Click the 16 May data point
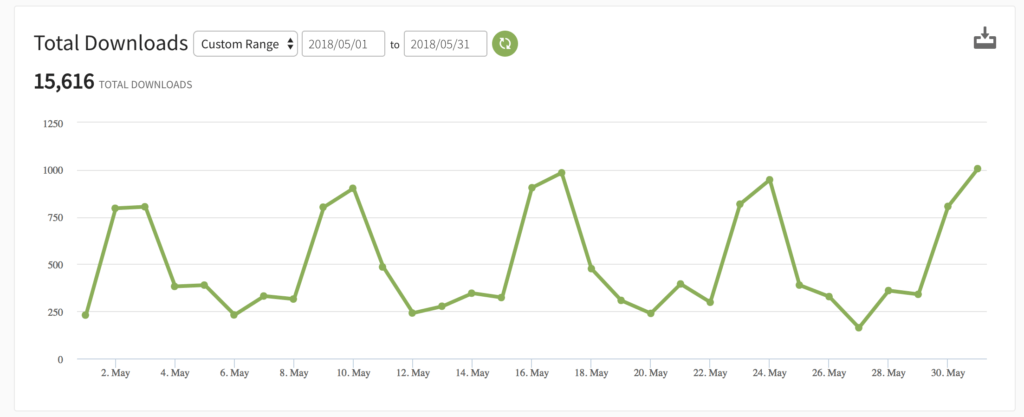This screenshot has height=417, width=1024. [532, 187]
